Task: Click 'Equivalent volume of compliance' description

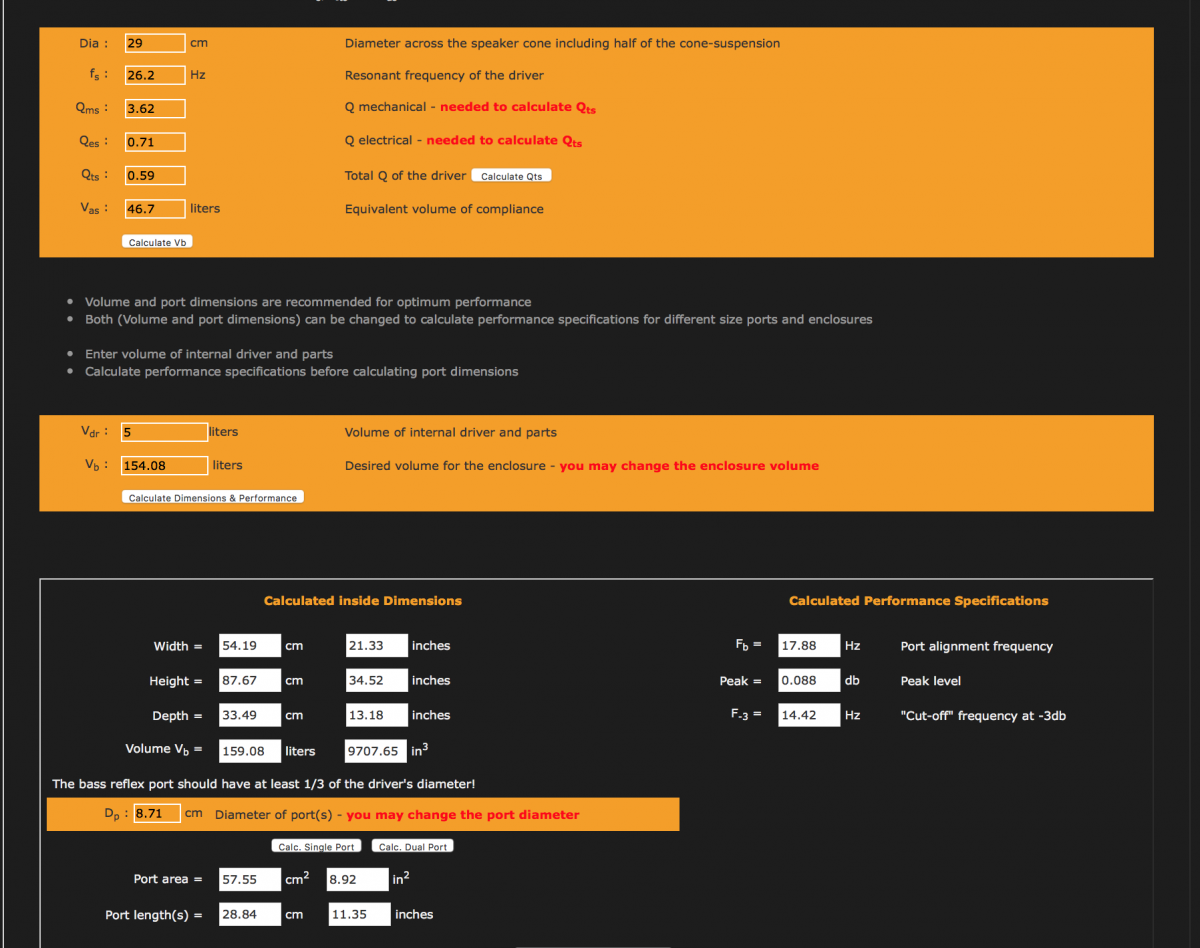Action: click(x=444, y=209)
